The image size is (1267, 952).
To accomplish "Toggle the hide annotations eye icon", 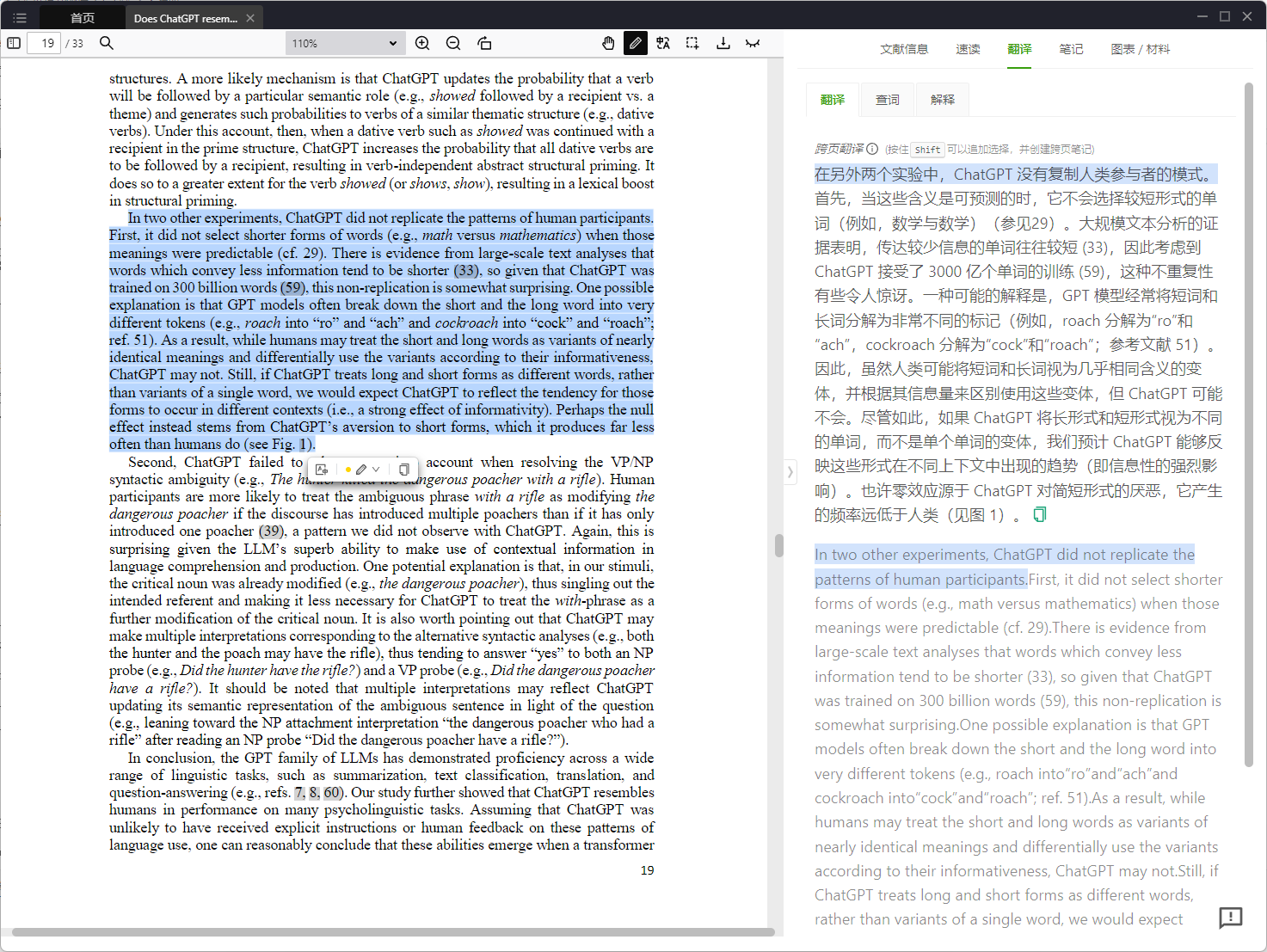I will pos(753,43).
